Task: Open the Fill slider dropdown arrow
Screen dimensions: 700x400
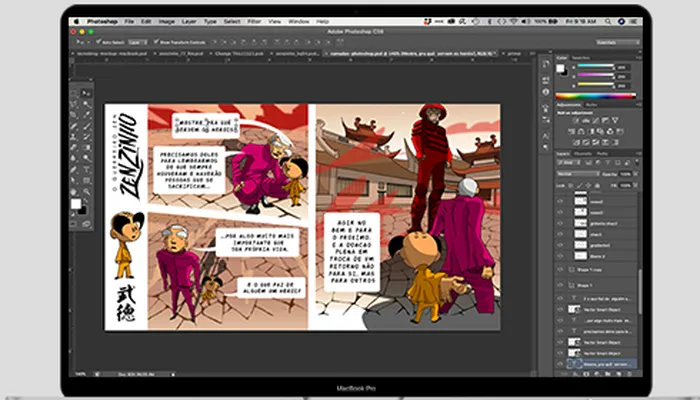Action: pyautogui.click(x=635, y=185)
